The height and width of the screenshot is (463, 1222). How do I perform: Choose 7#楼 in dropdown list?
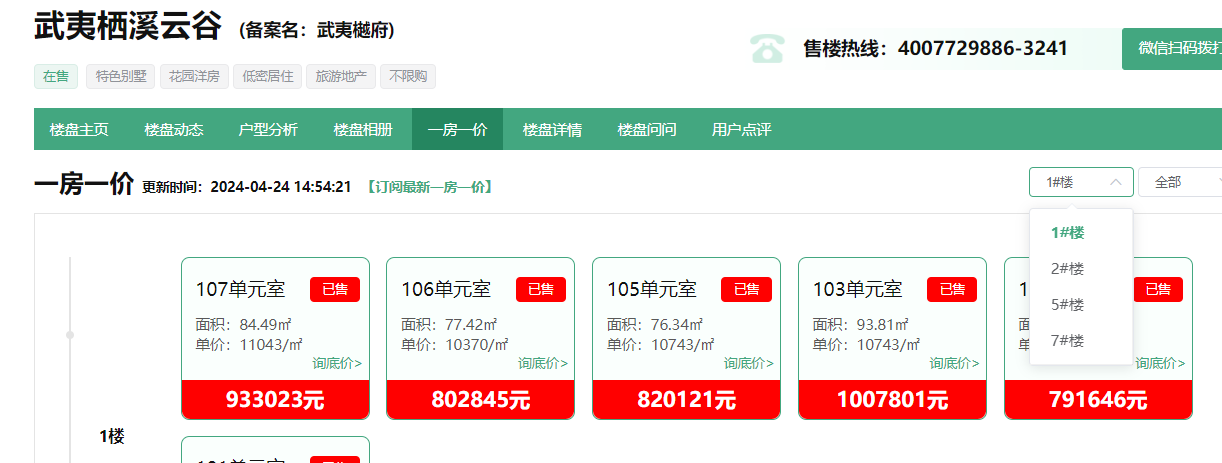[x=1081, y=341]
